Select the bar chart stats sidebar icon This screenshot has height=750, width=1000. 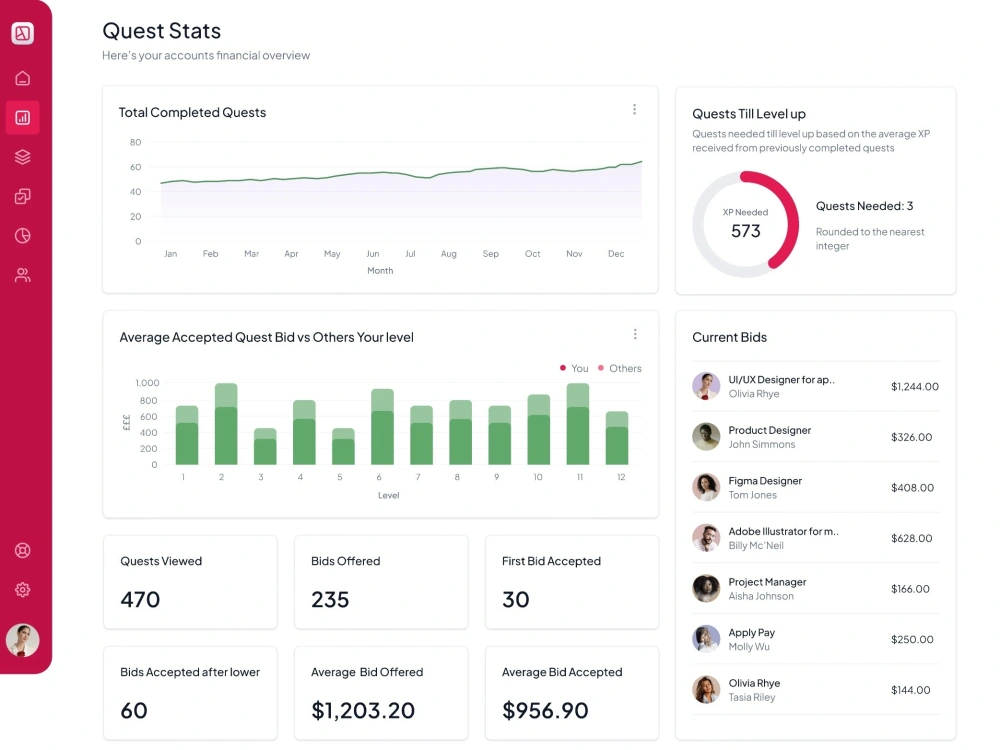(x=22, y=117)
